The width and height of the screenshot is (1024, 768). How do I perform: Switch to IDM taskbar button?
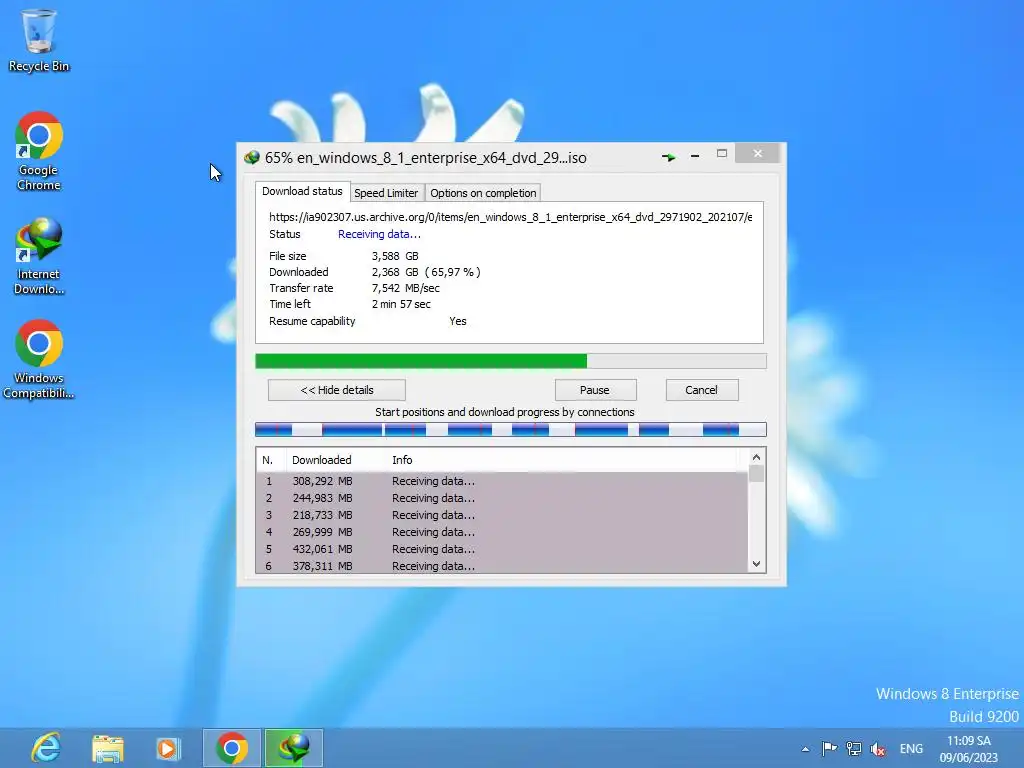click(x=293, y=748)
